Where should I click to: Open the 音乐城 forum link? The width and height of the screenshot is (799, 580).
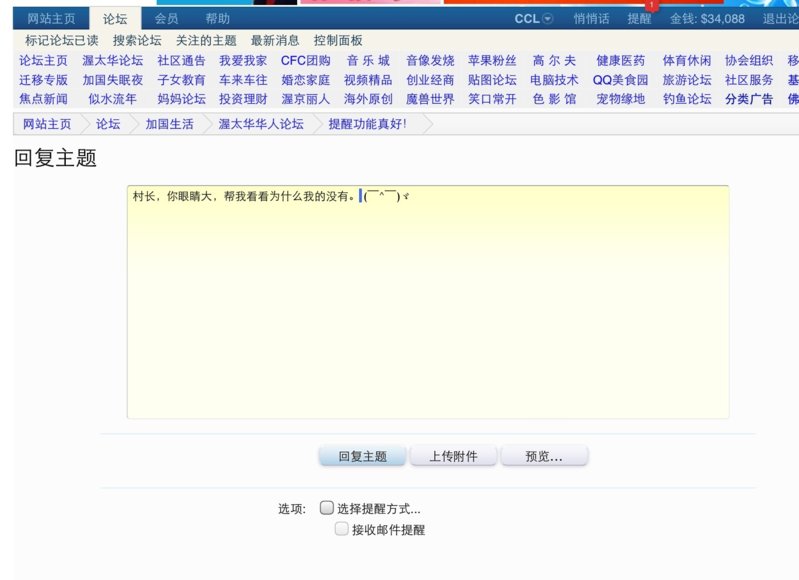368,61
